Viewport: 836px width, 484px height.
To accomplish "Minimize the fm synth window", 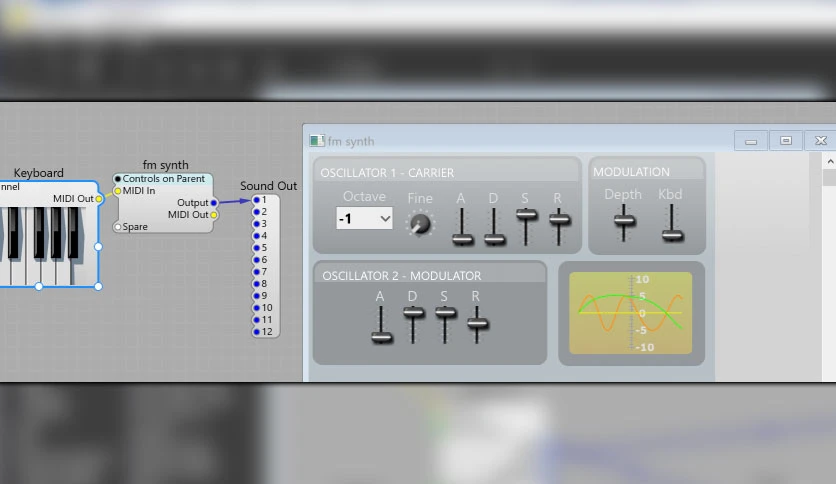I will (751, 141).
